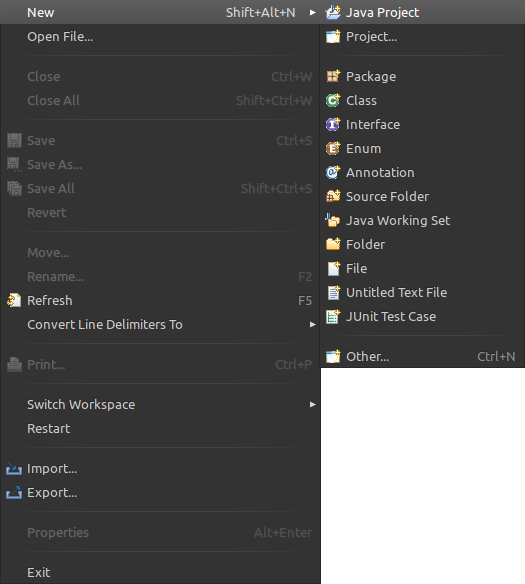The width and height of the screenshot is (525, 584).
Task: Expand Convert Line Delimiters To submenu
Action: pyautogui.click(x=313, y=324)
